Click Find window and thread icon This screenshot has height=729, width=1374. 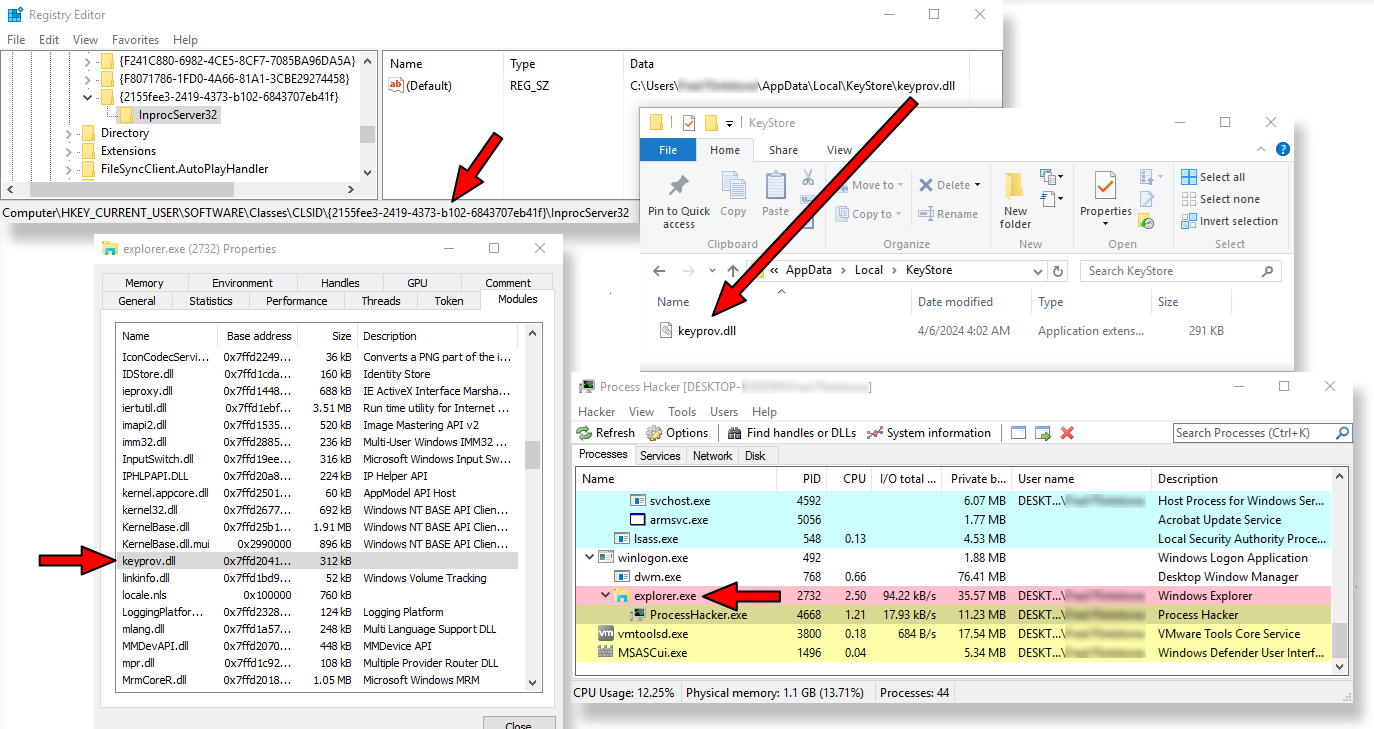tap(1043, 433)
